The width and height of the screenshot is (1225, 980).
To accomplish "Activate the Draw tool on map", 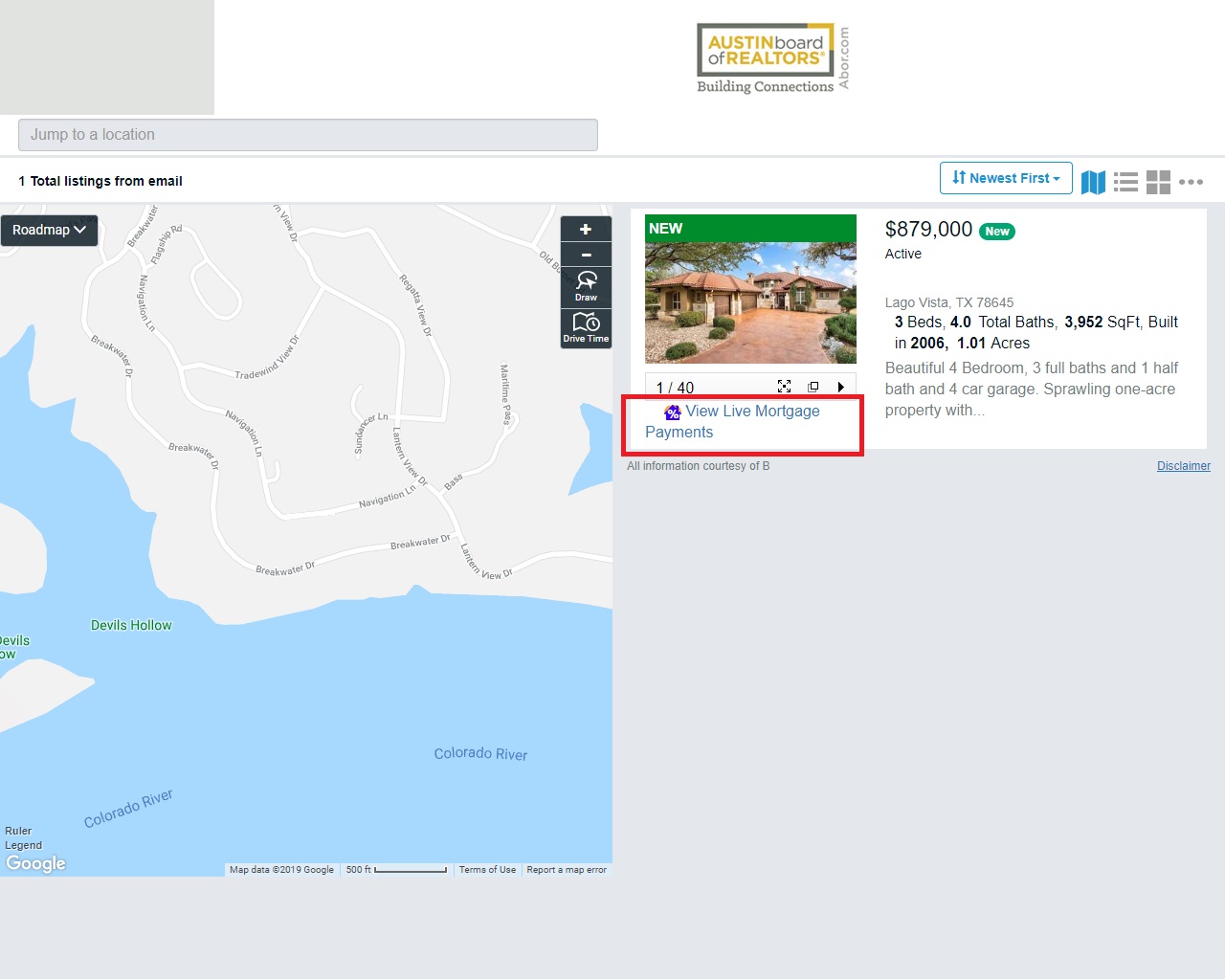I will click(586, 286).
